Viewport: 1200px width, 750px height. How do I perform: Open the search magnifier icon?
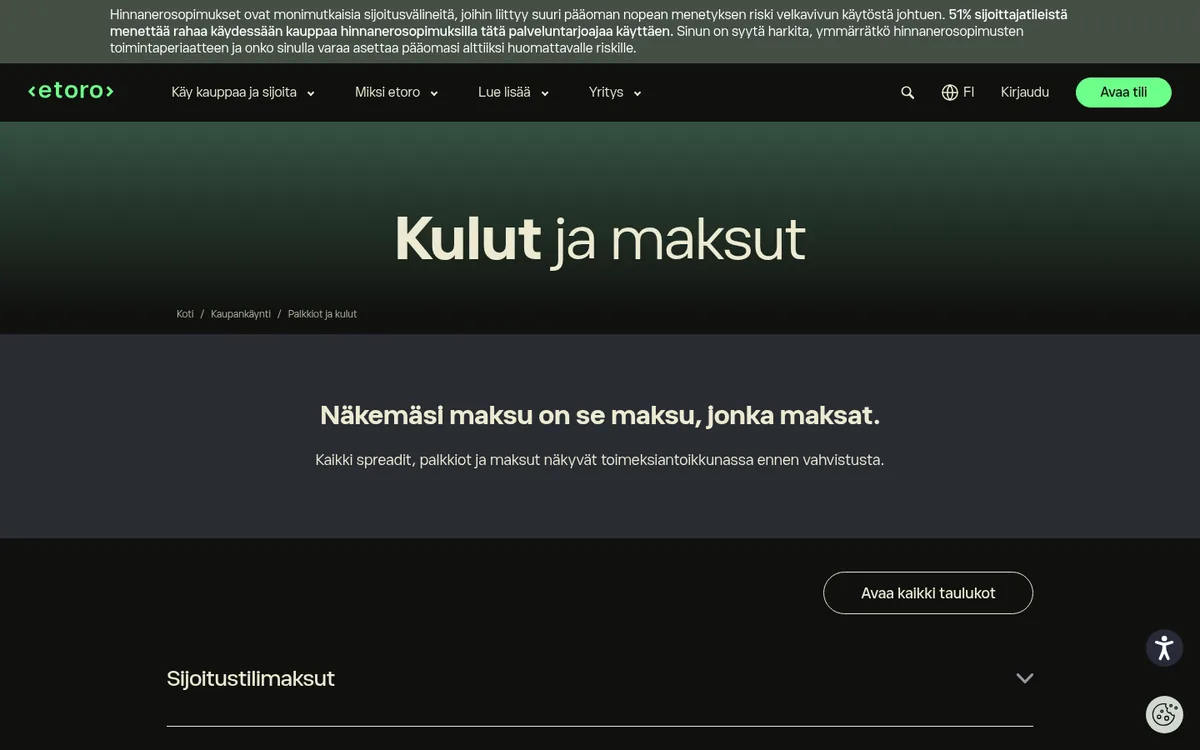(x=908, y=92)
